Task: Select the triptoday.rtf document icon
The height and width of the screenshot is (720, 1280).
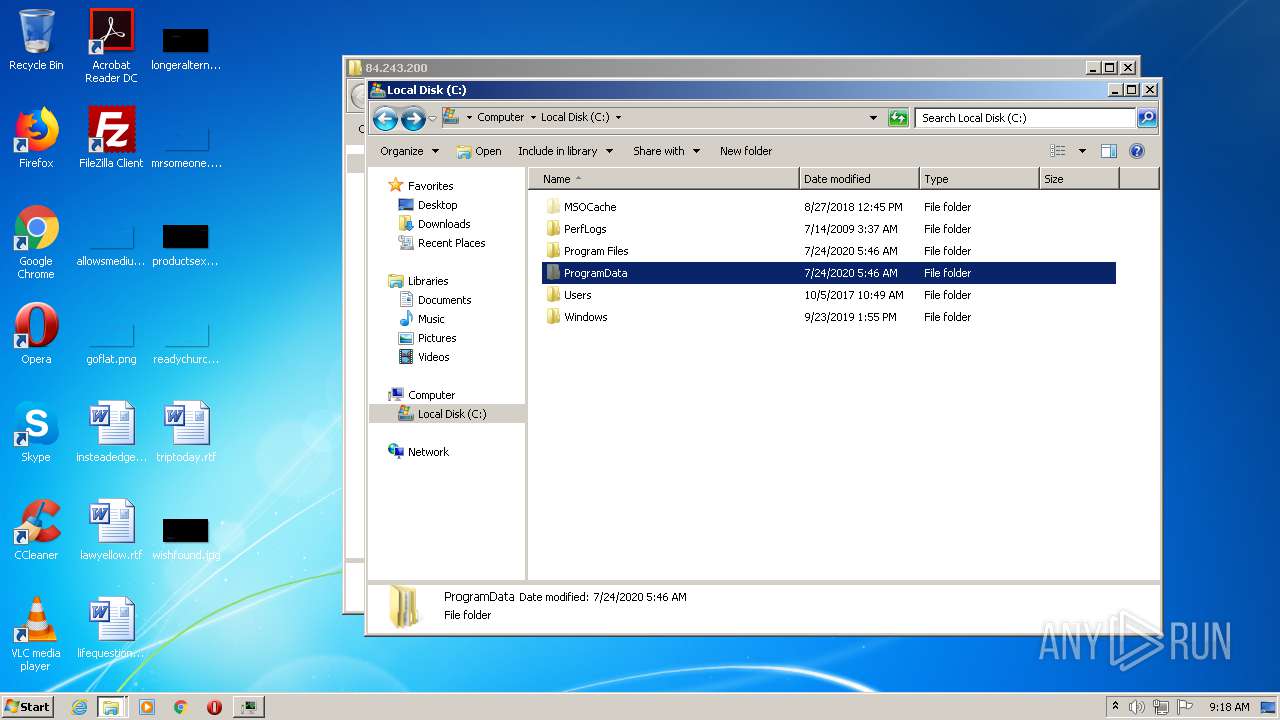Action: tap(186, 432)
